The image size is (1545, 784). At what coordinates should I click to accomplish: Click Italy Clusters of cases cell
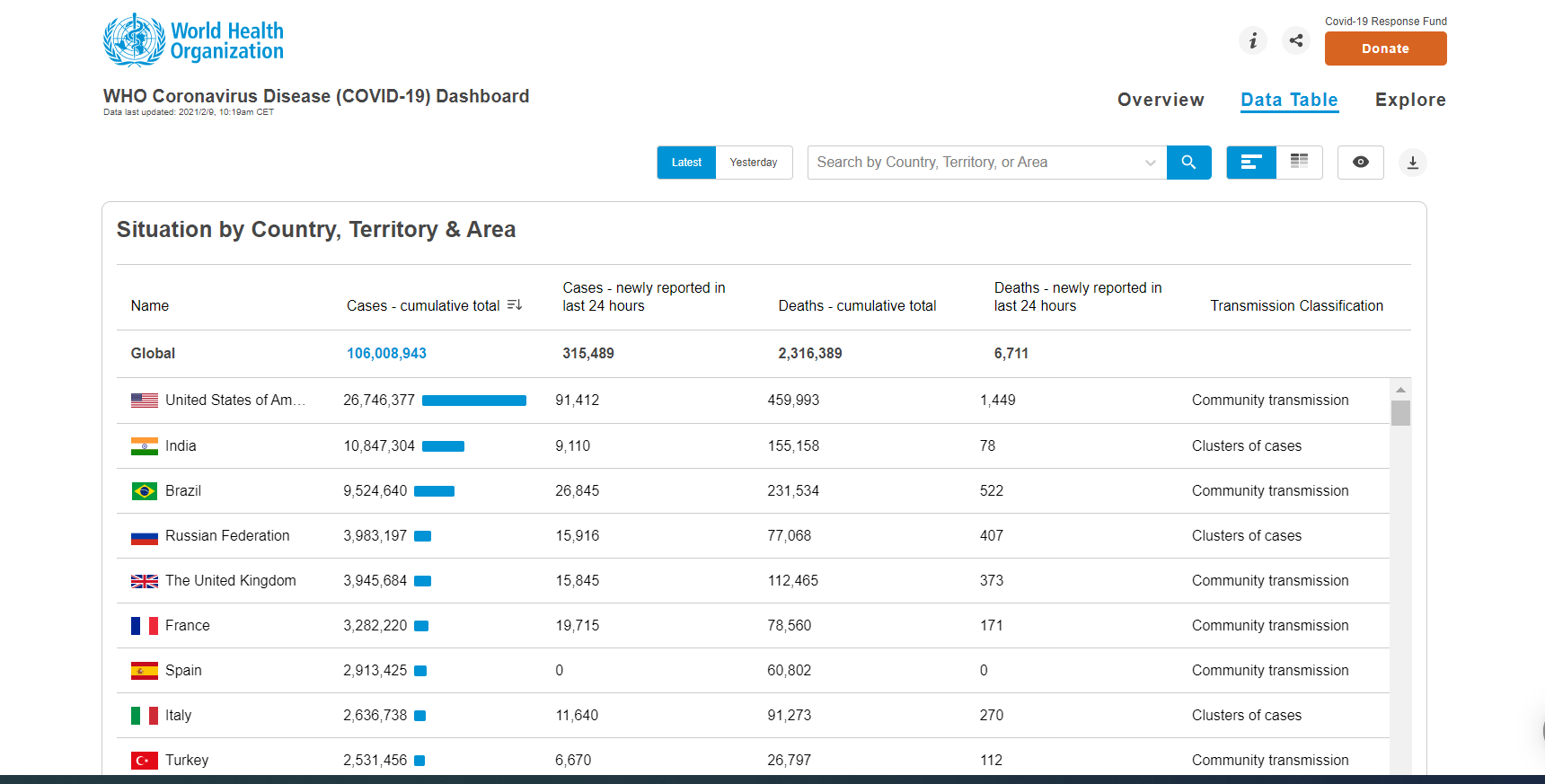click(1247, 716)
